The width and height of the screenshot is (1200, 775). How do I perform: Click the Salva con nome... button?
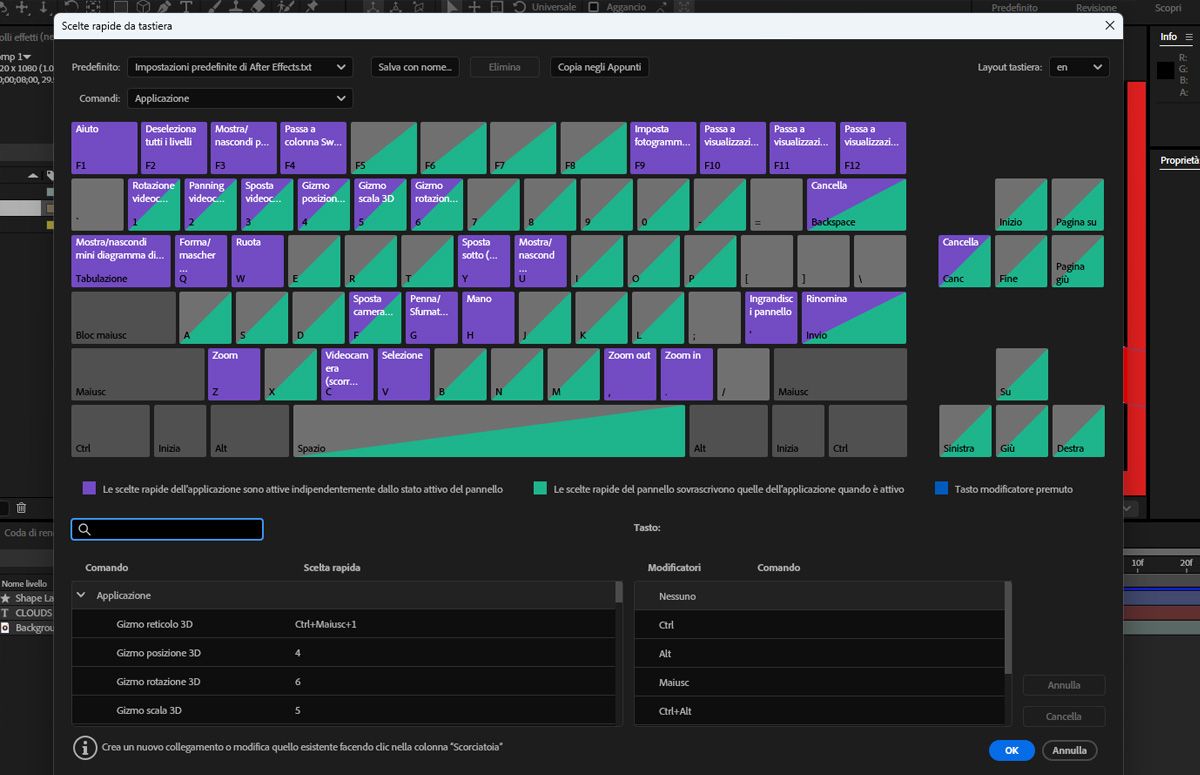[415, 67]
